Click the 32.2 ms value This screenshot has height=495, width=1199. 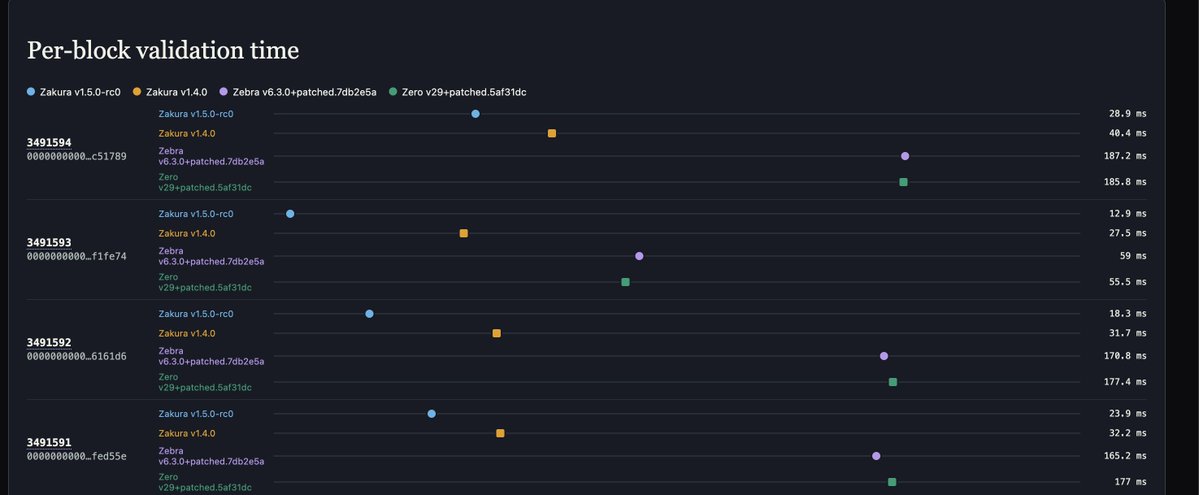pyautogui.click(x=1128, y=433)
